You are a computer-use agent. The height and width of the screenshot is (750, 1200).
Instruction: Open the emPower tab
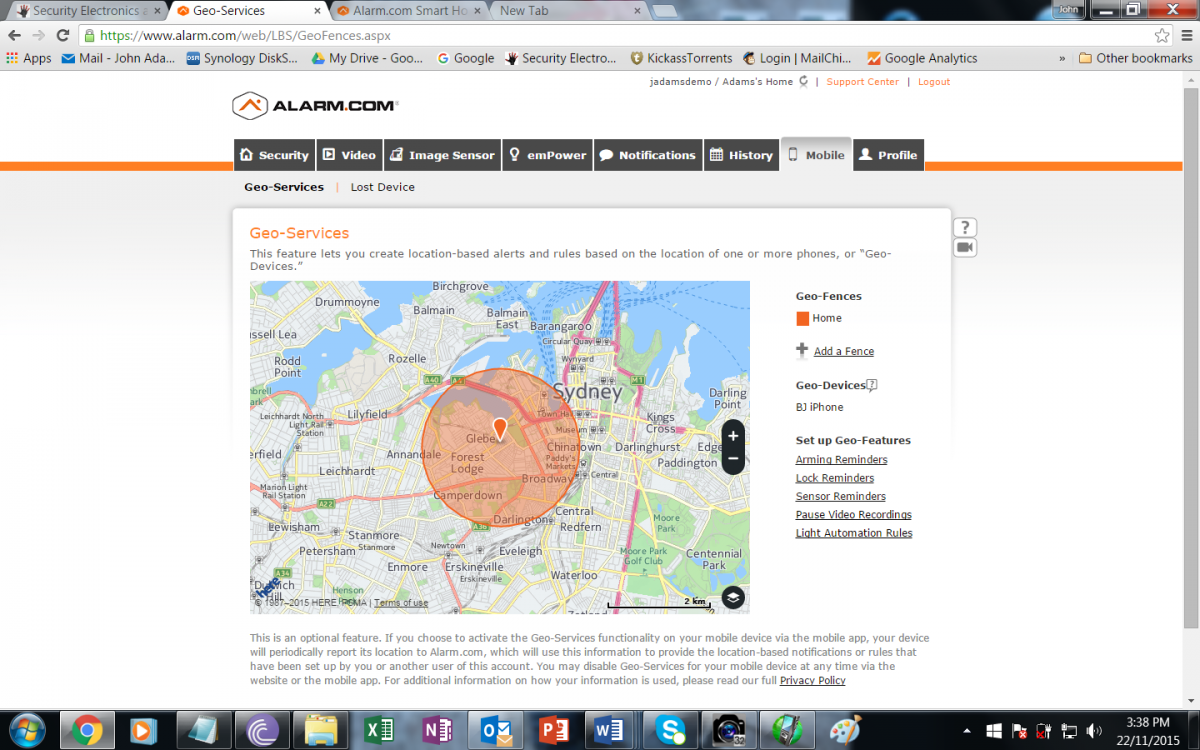[547, 155]
